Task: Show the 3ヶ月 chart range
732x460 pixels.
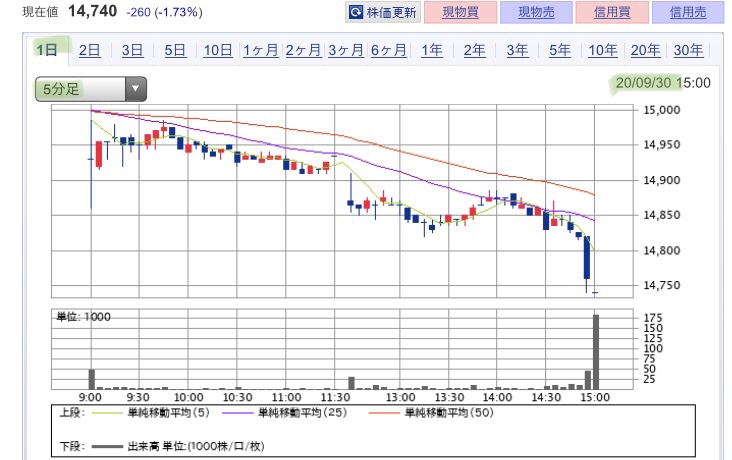Action: tap(346, 50)
